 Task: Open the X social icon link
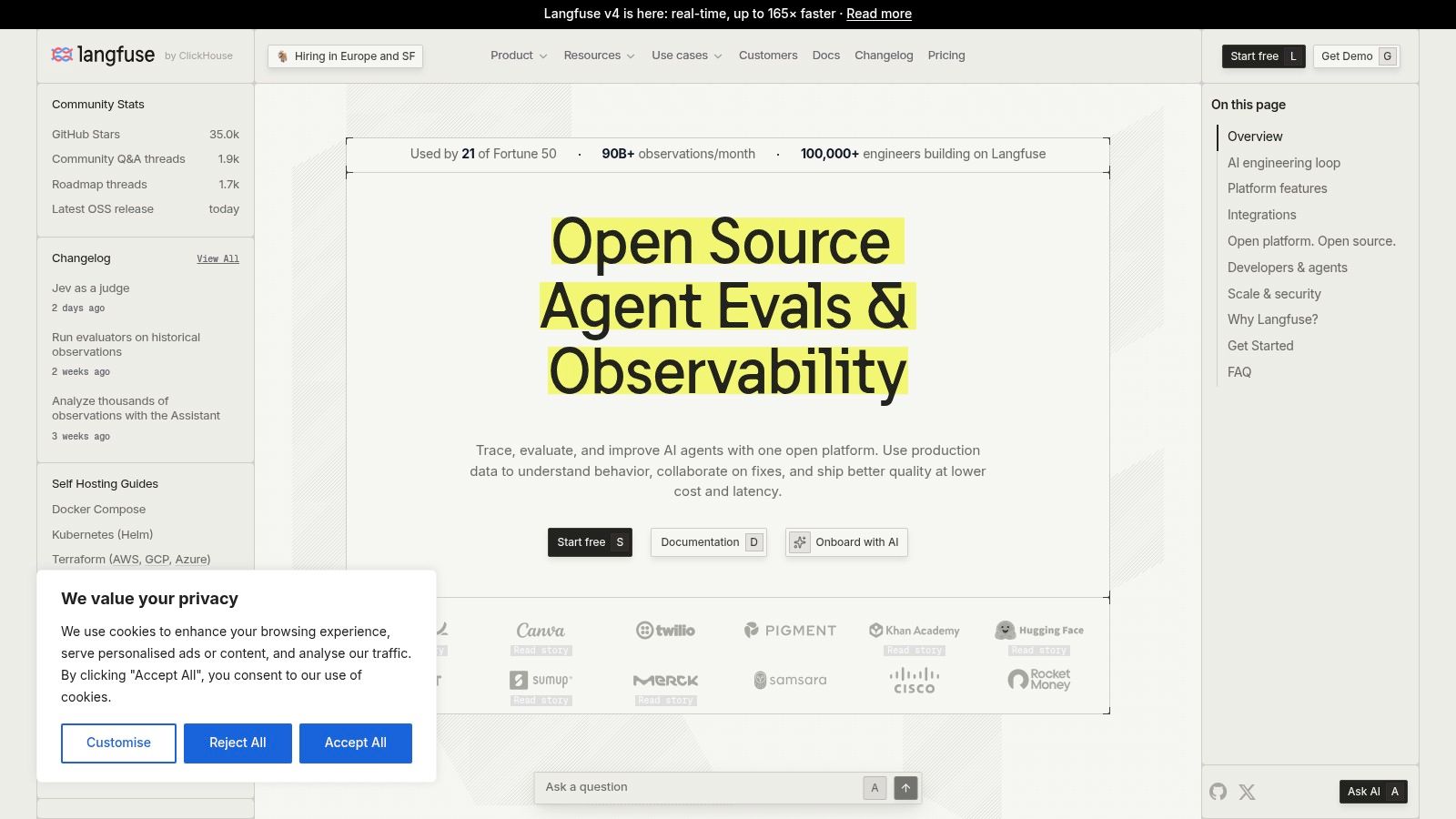(1247, 792)
